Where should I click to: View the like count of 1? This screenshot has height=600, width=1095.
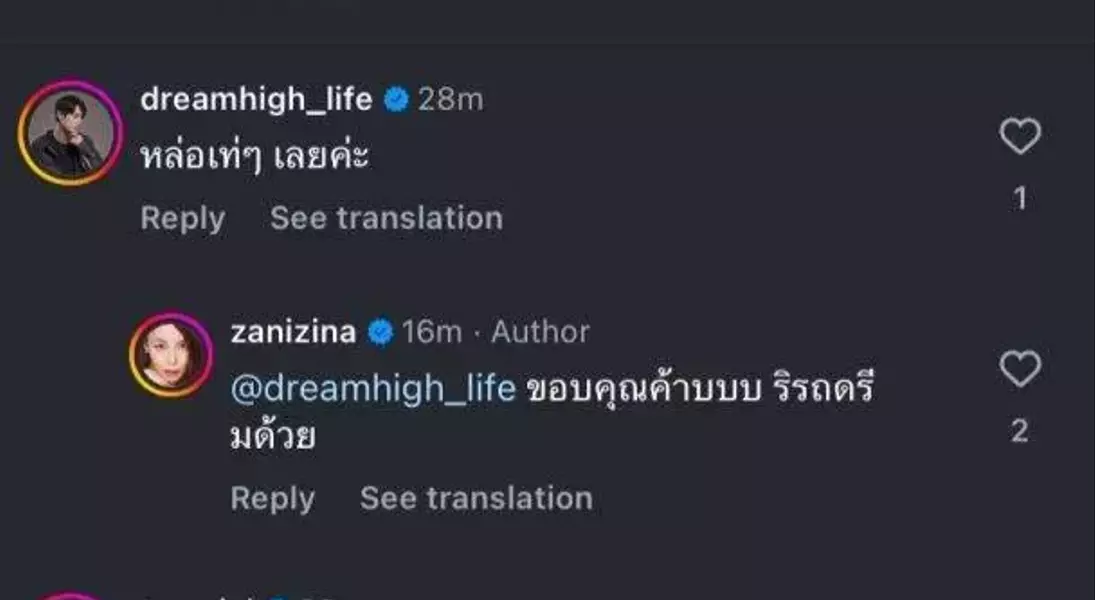1020,199
